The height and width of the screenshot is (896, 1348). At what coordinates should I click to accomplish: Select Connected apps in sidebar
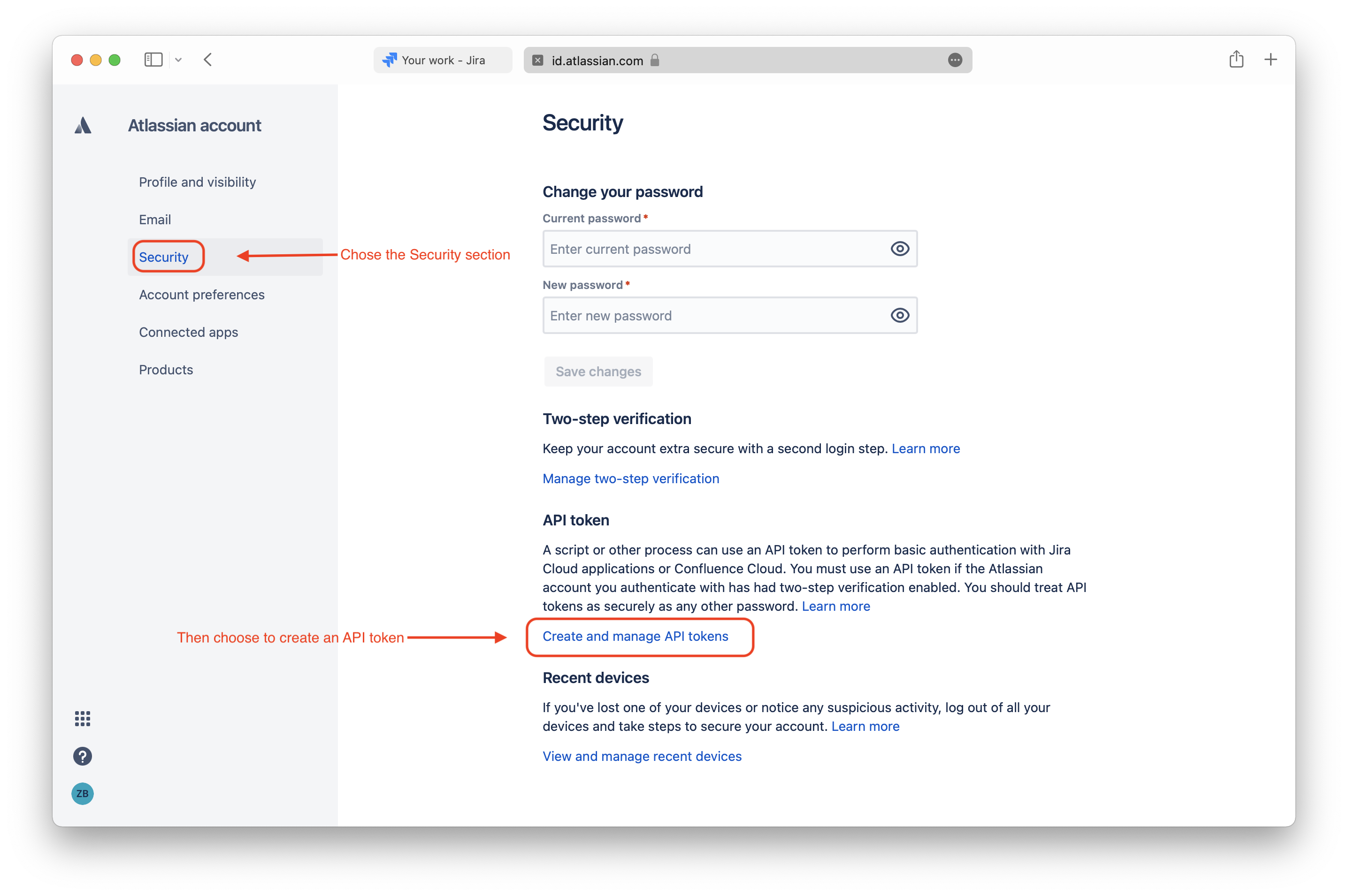pos(188,332)
